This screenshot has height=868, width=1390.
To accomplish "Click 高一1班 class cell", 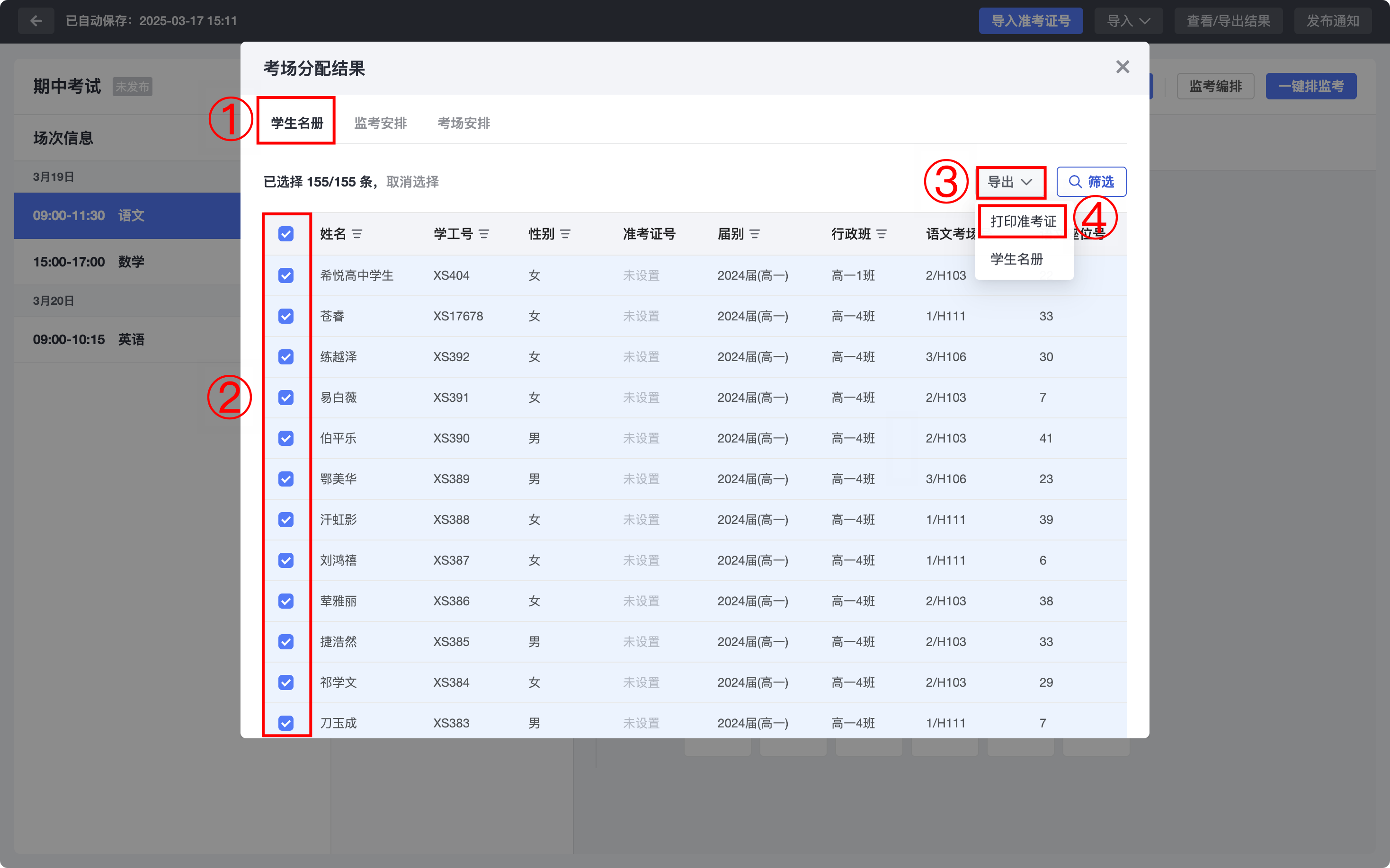I will pos(853,275).
